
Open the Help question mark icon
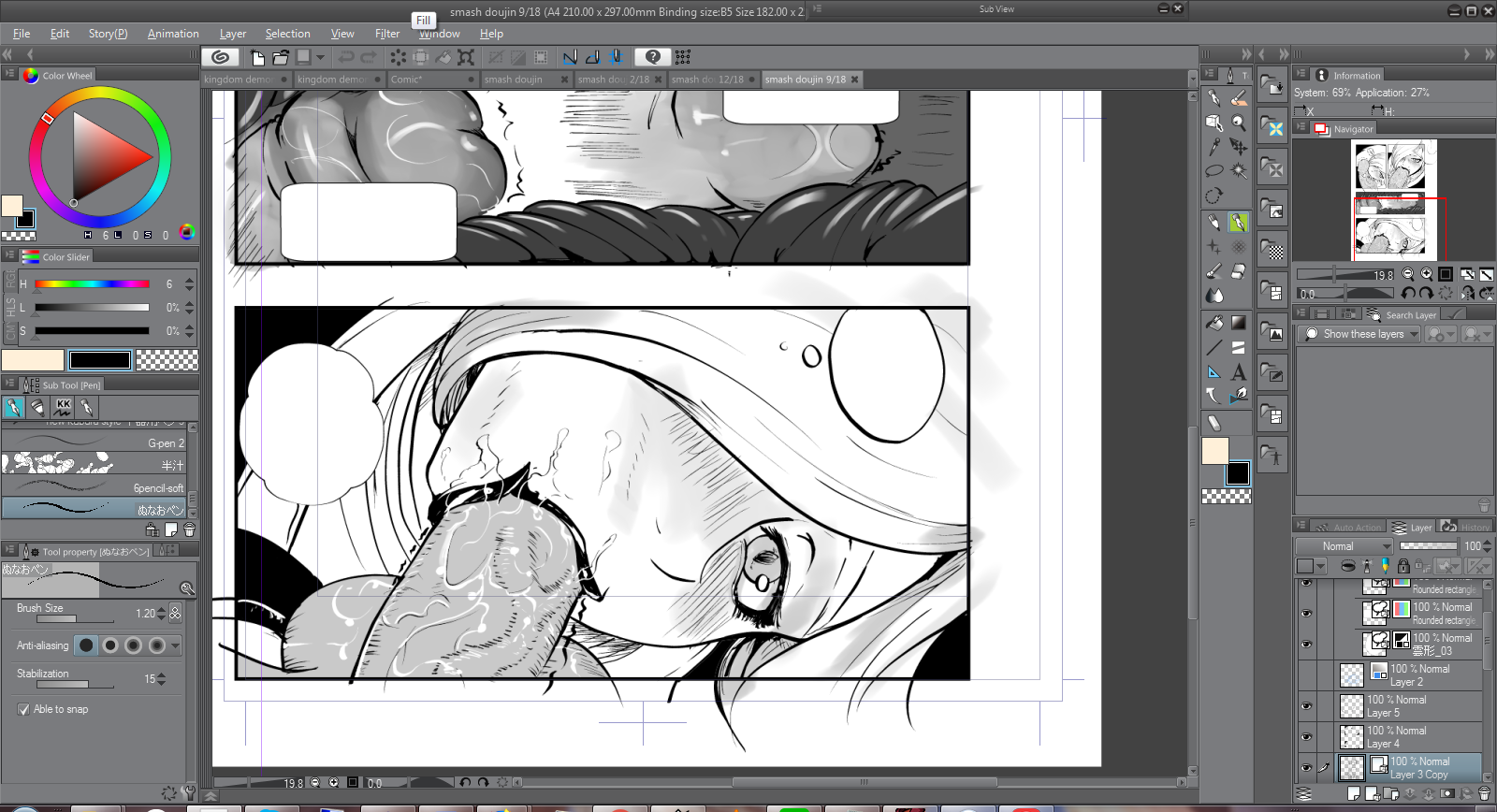pos(653,57)
